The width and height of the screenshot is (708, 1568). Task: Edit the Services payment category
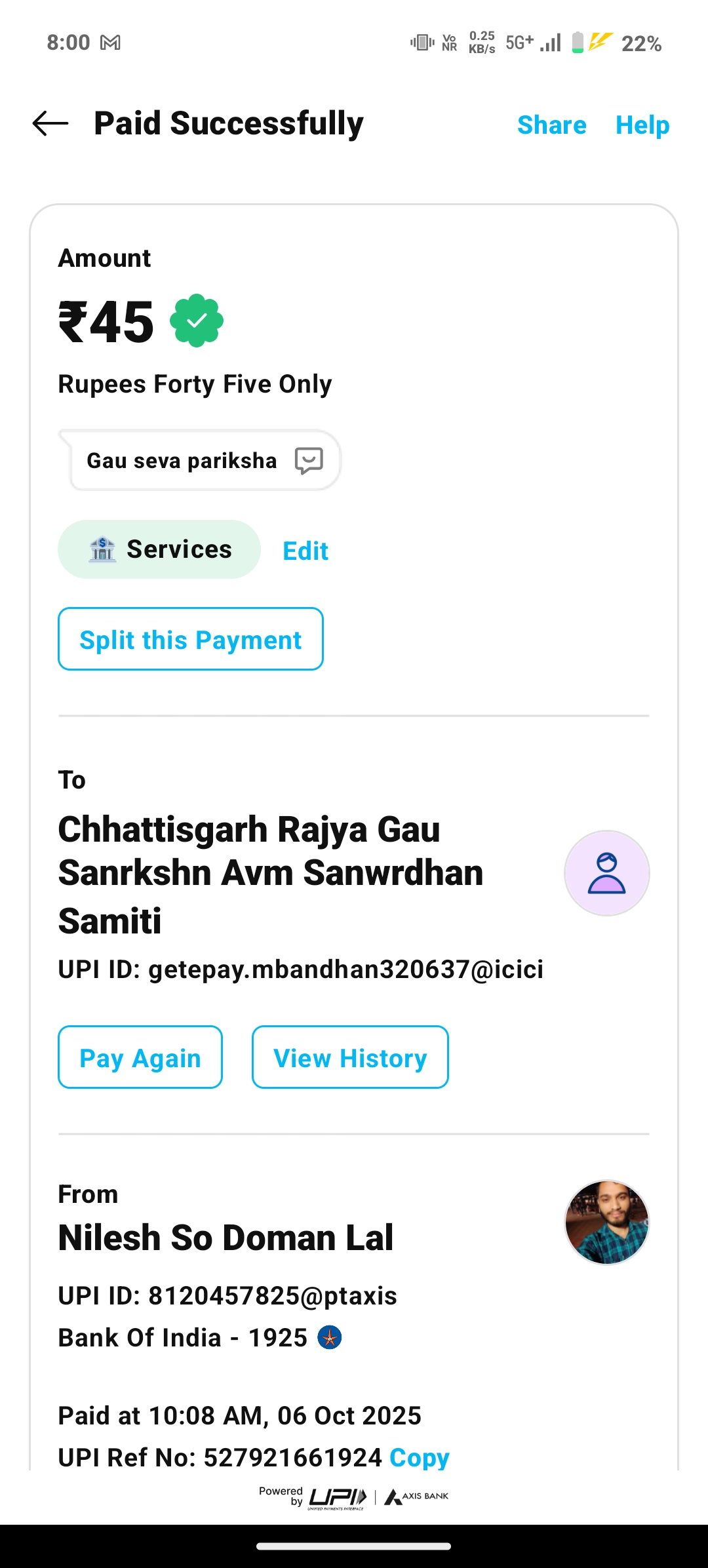[x=305, y=551]
